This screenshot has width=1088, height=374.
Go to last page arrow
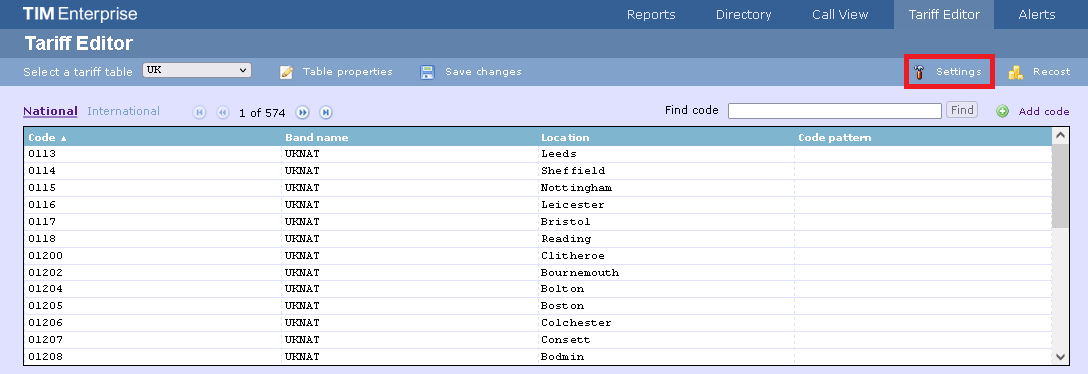click(326, 112)
